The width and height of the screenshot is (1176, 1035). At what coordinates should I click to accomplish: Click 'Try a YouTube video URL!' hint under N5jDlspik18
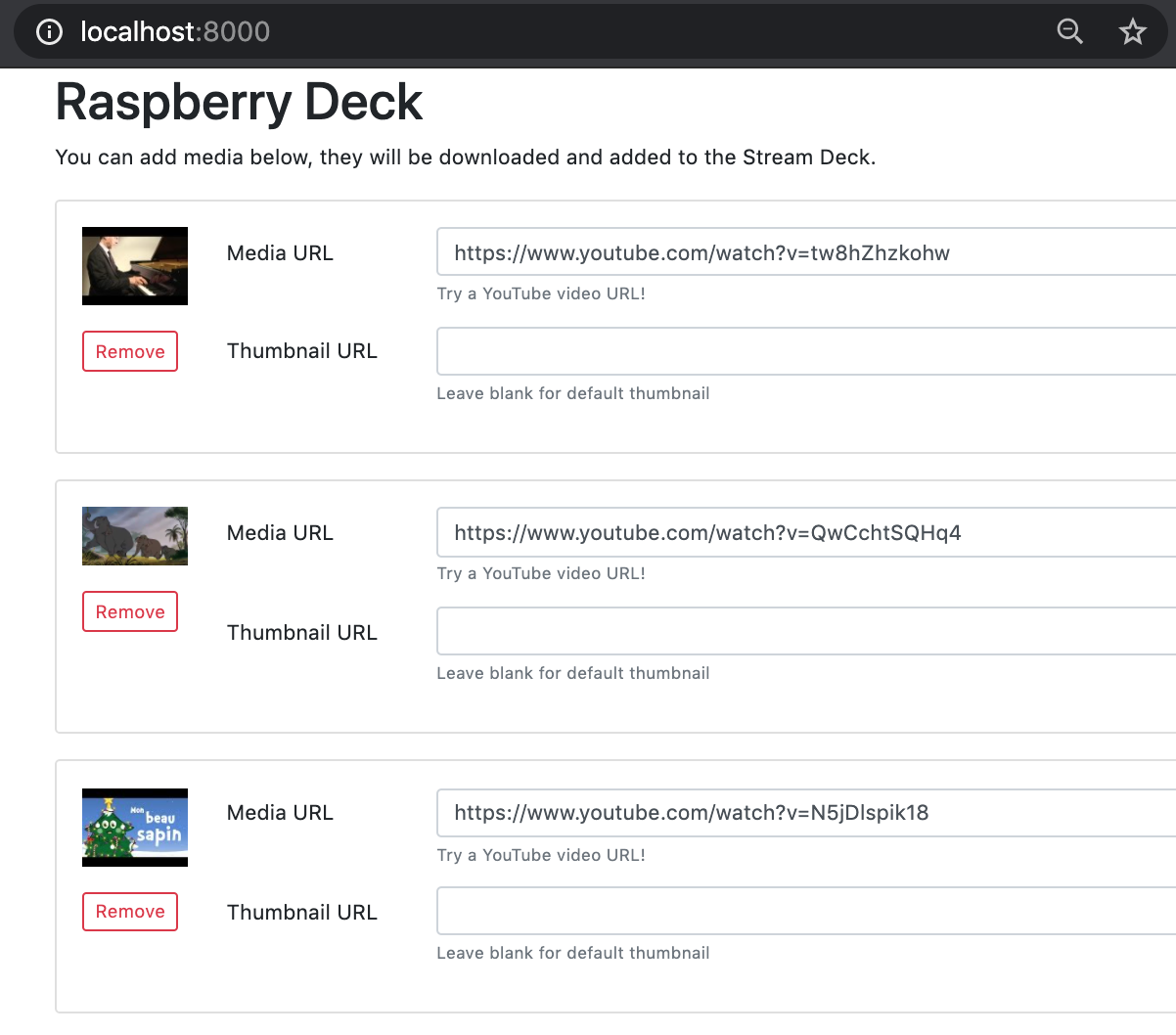pos(541,855)
